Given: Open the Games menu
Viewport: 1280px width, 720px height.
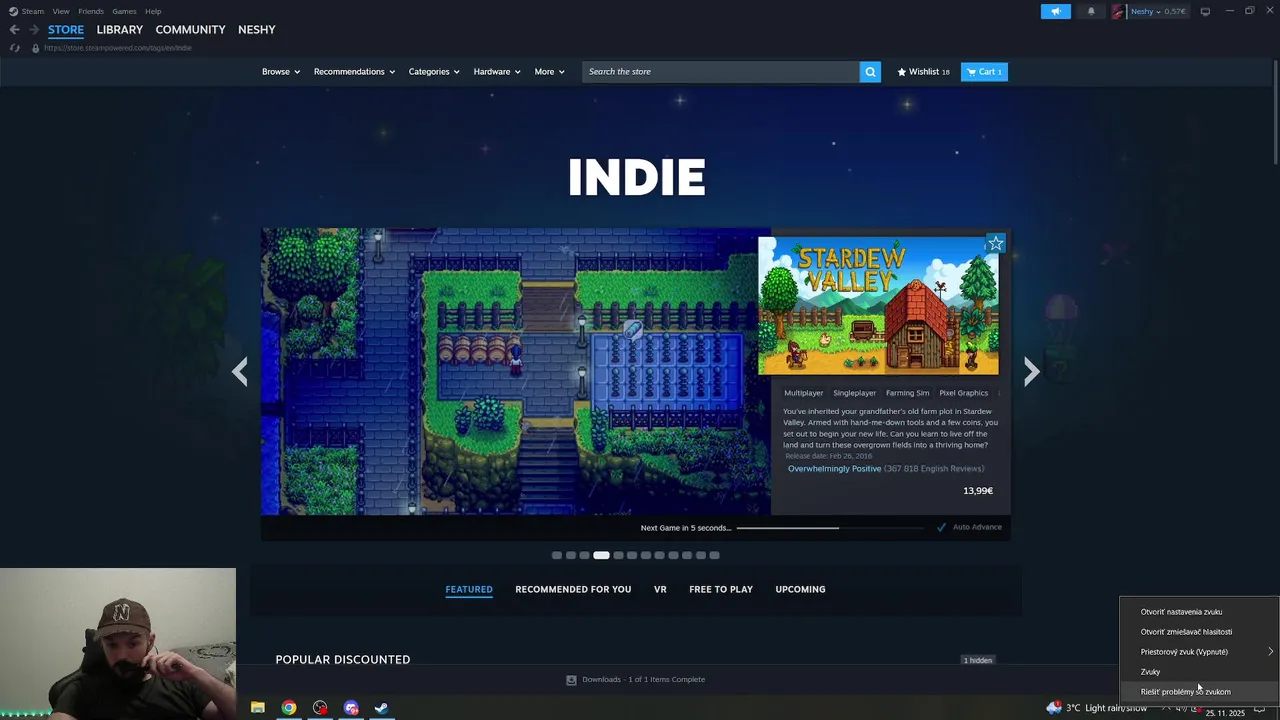Looking at the screenshot, I should (124, 12).
